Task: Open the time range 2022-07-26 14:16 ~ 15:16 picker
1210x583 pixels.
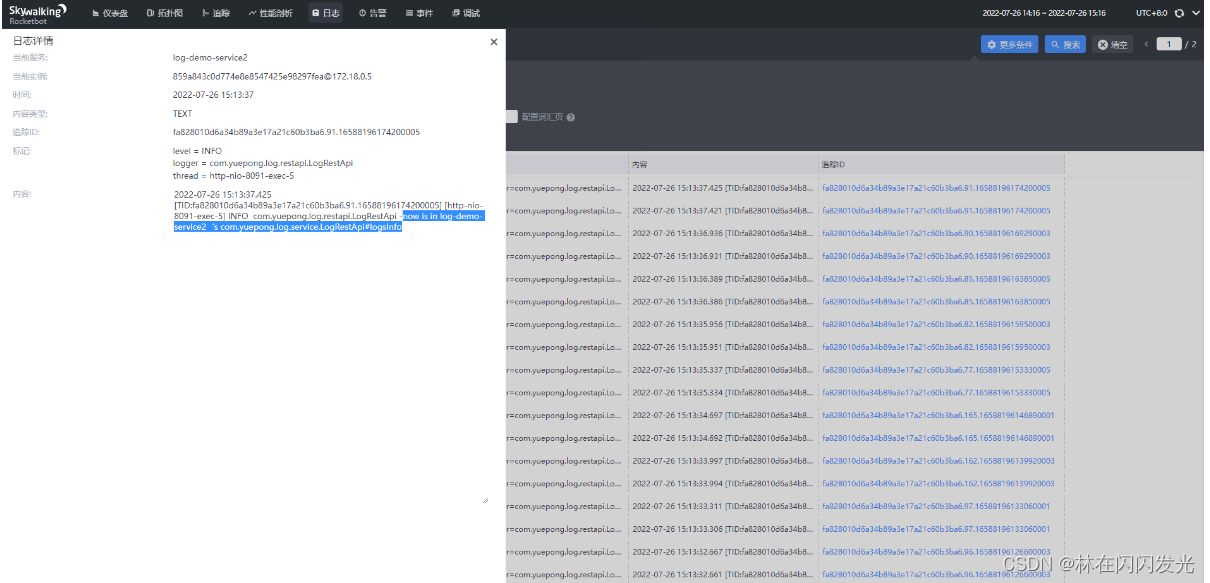Action: tap(1044, 13)
